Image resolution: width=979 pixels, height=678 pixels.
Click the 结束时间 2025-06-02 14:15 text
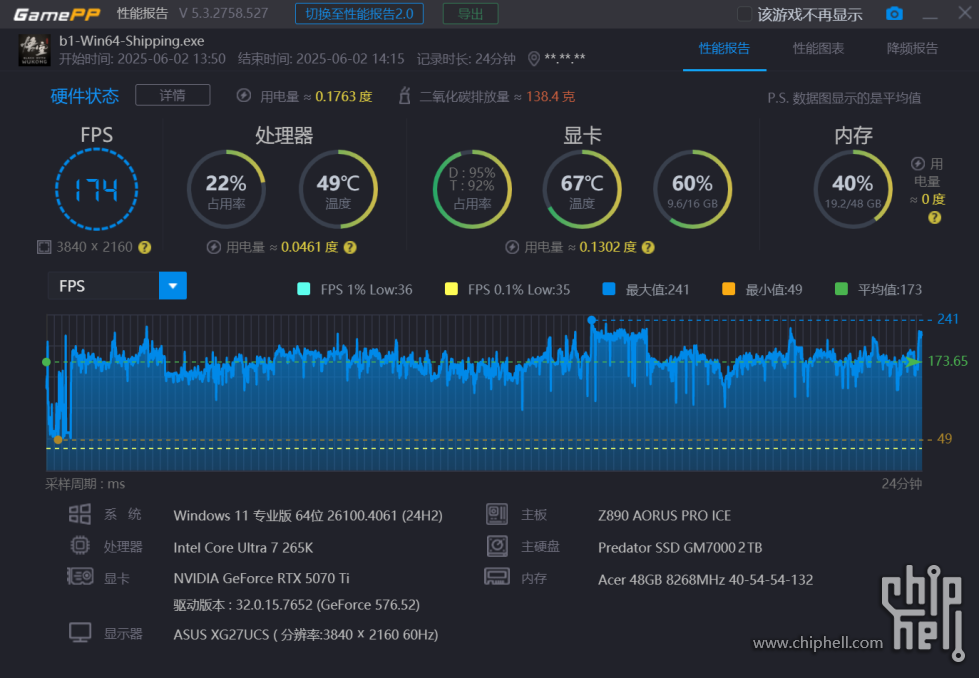click(321, 59)
